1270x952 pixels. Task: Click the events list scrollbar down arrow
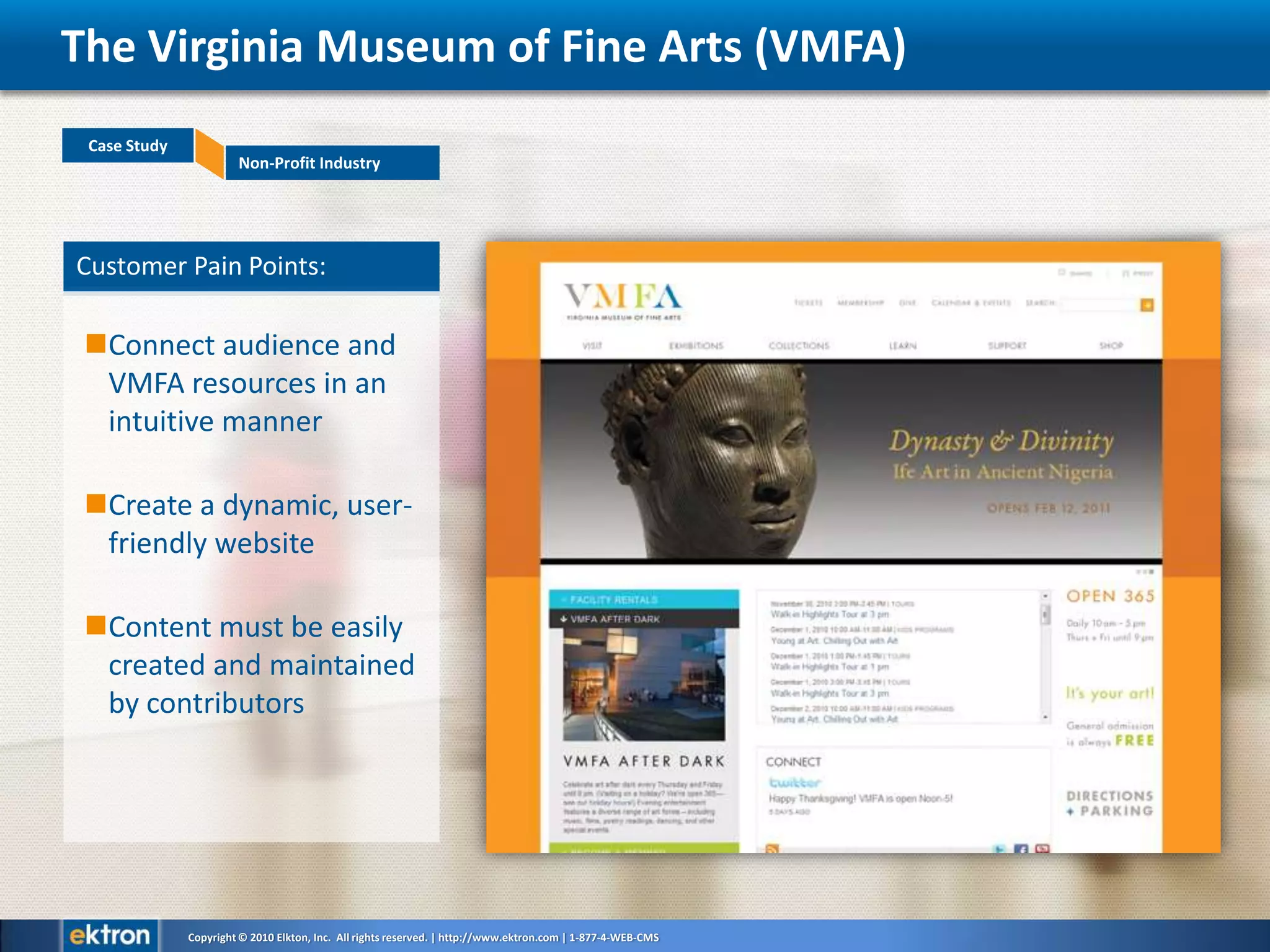tap(1045, 717)
